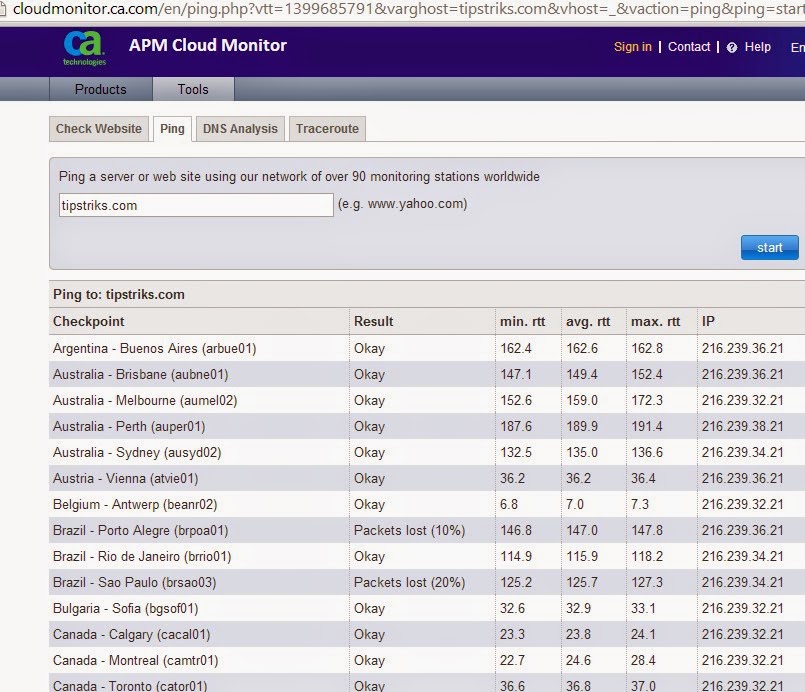Click min rtt value 23.3 for Calgary
805x692 pixels.
(x=512, y=635)
